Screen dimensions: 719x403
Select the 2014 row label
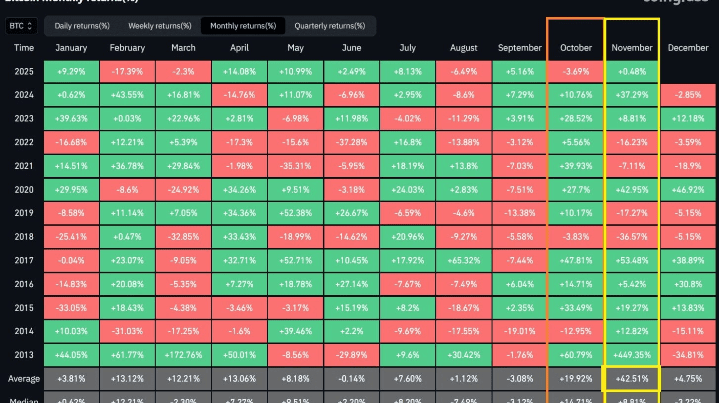[24, 331]
